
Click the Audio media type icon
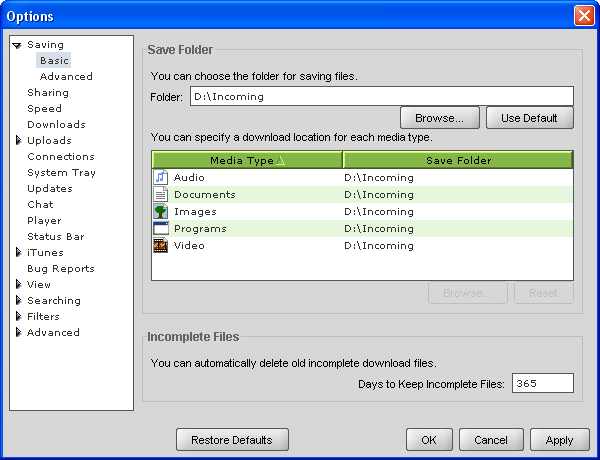[x=161, y=177]
